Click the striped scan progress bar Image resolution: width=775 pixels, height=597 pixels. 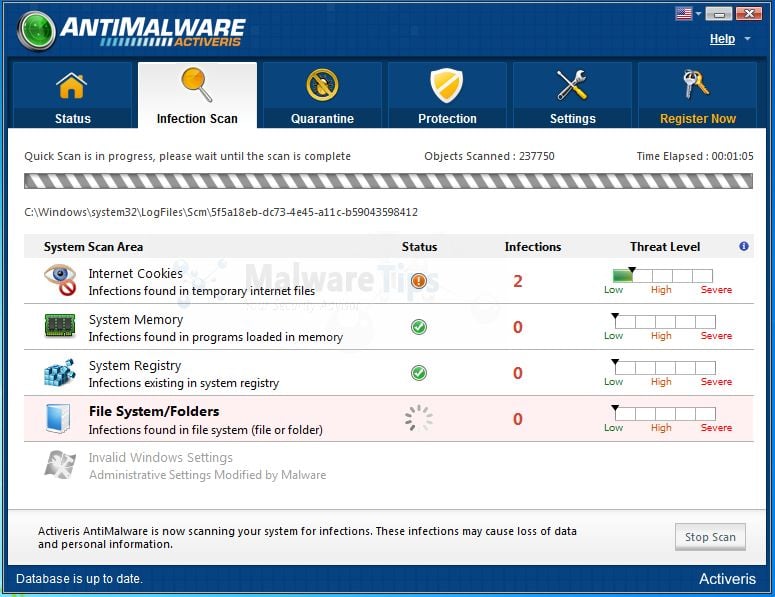pyautogui.click(x=388, y=181)
